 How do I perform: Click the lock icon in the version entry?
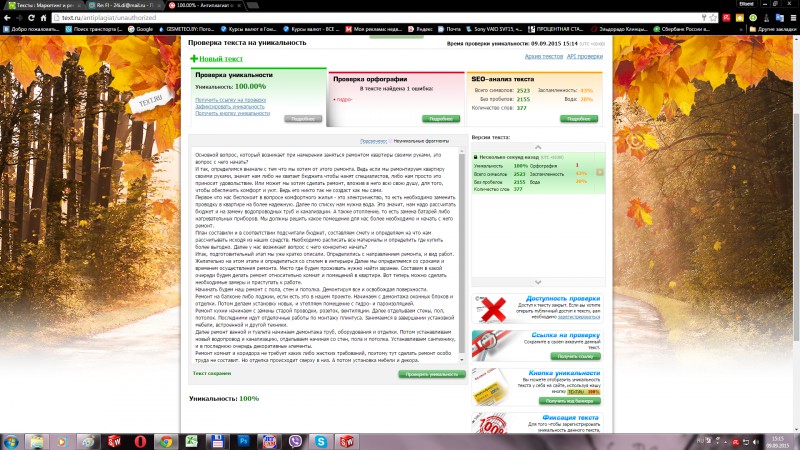(x=476, y=157)
